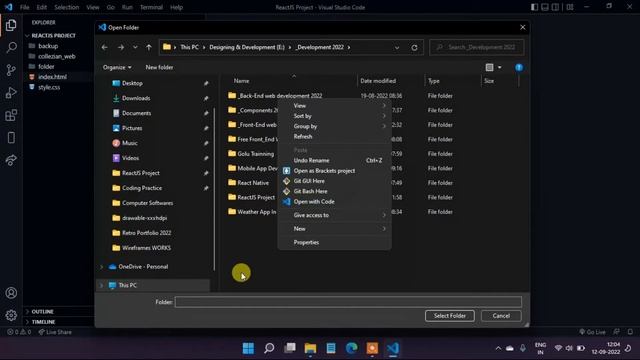Click the Select Folder button
This screenshot has height=360, width=640.
(x=449, y=316)
